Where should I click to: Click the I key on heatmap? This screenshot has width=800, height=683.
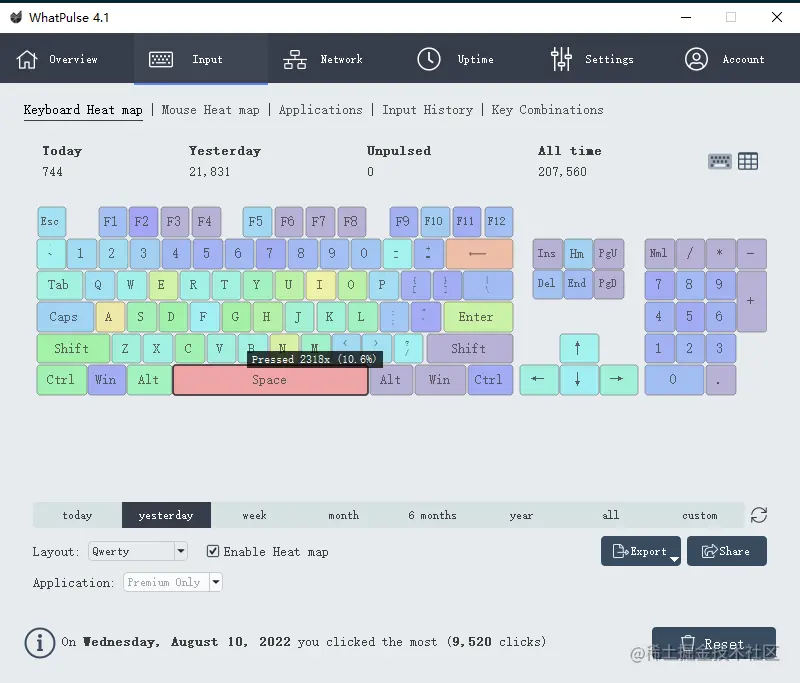[x=320, y=285]
